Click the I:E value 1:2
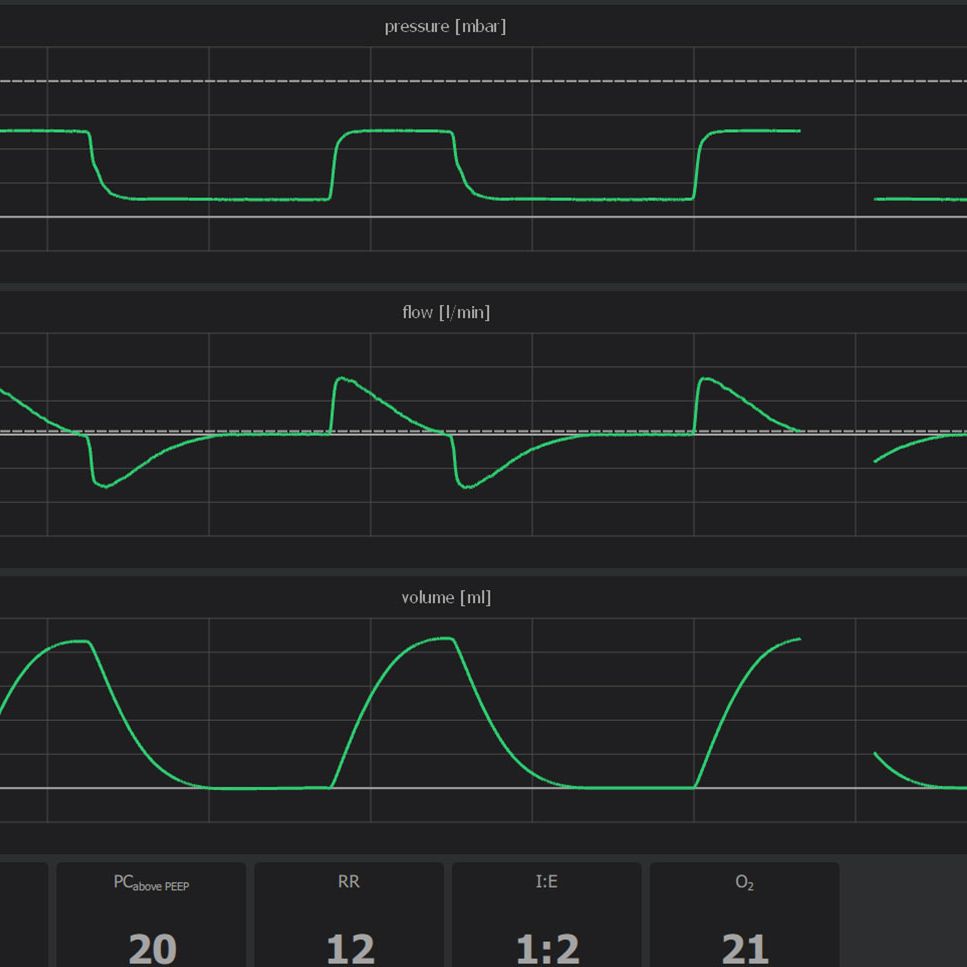Screen dimensions: 967x967 click(547, 948)
